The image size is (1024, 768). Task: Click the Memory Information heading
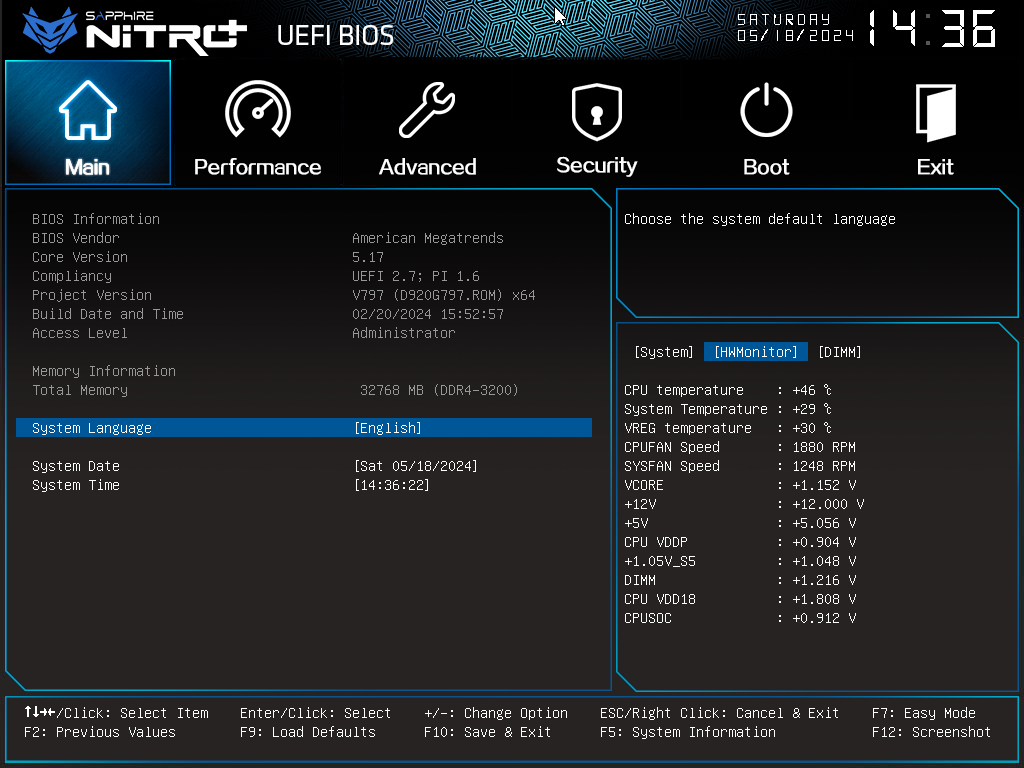pyautogui.click(x=104, y=371)
